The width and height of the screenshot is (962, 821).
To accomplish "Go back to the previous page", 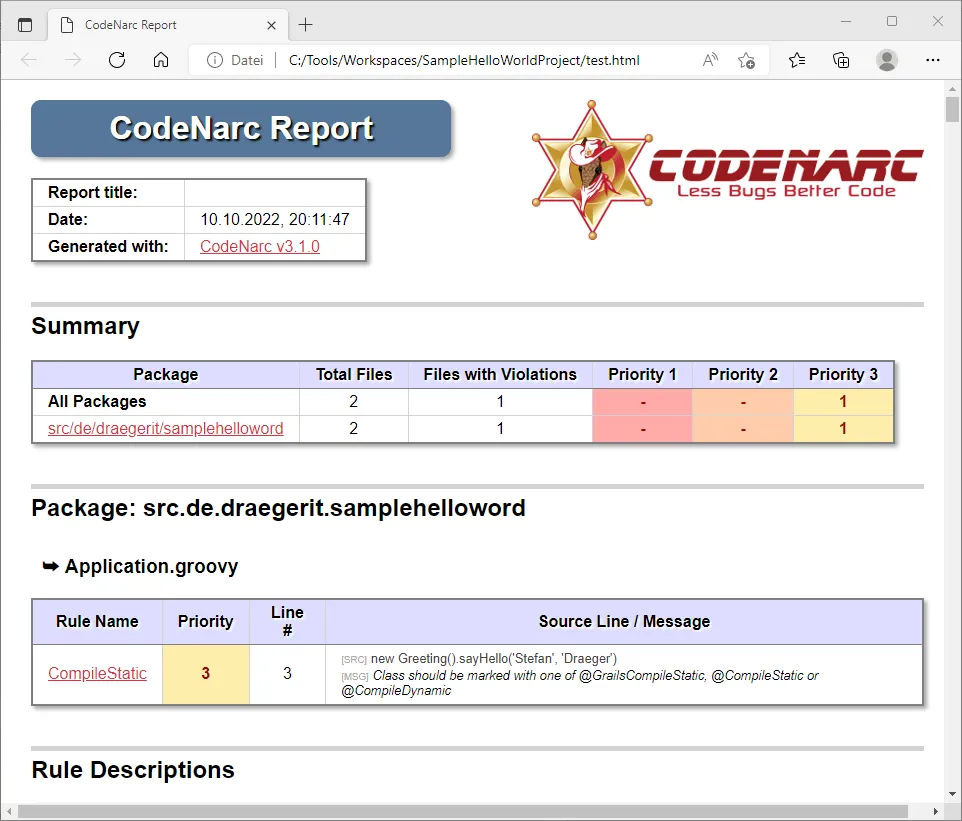I will (x=28, y=60).
